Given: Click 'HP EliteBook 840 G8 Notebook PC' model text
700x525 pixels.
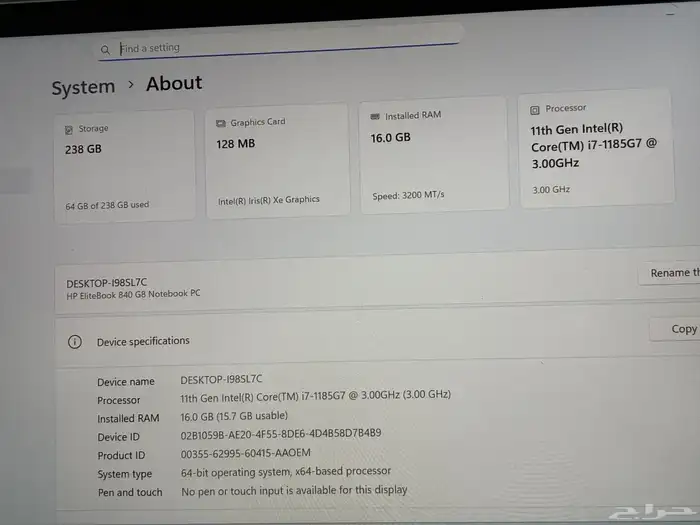Looking at the screenshot, I should point(133,295).
